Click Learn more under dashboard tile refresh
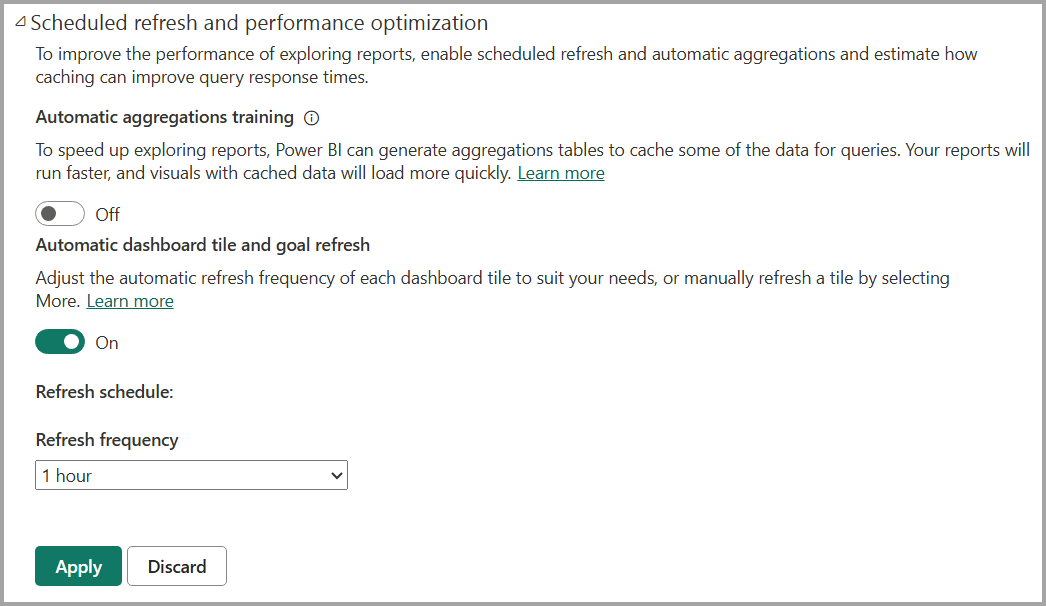Viewport: 1046px width, 606px height. click(129, 300)
